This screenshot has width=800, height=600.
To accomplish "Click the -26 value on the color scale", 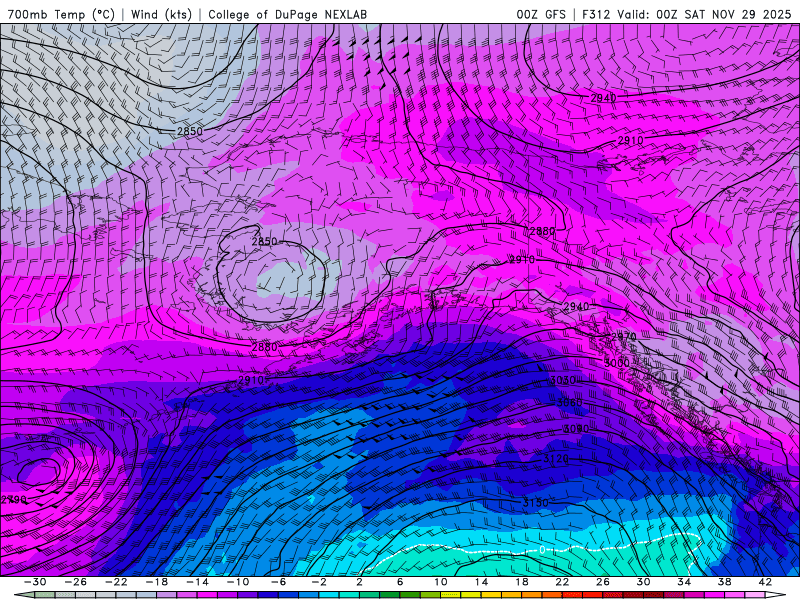I will 76,582.
